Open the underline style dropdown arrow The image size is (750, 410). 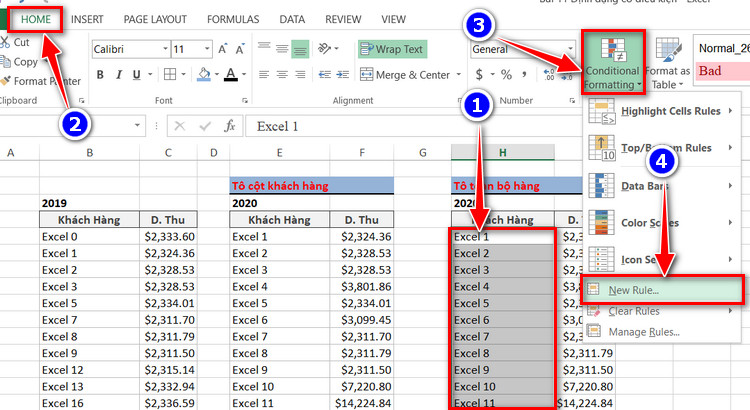pos(150,75)
